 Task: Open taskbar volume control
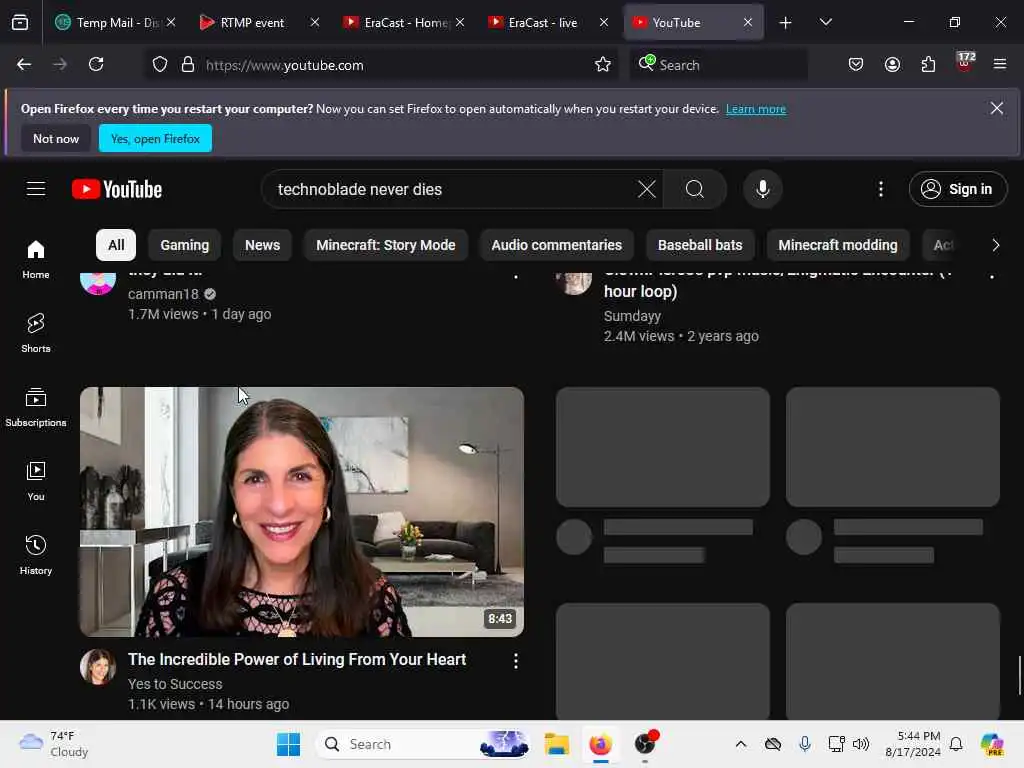[x=861, y=744]
